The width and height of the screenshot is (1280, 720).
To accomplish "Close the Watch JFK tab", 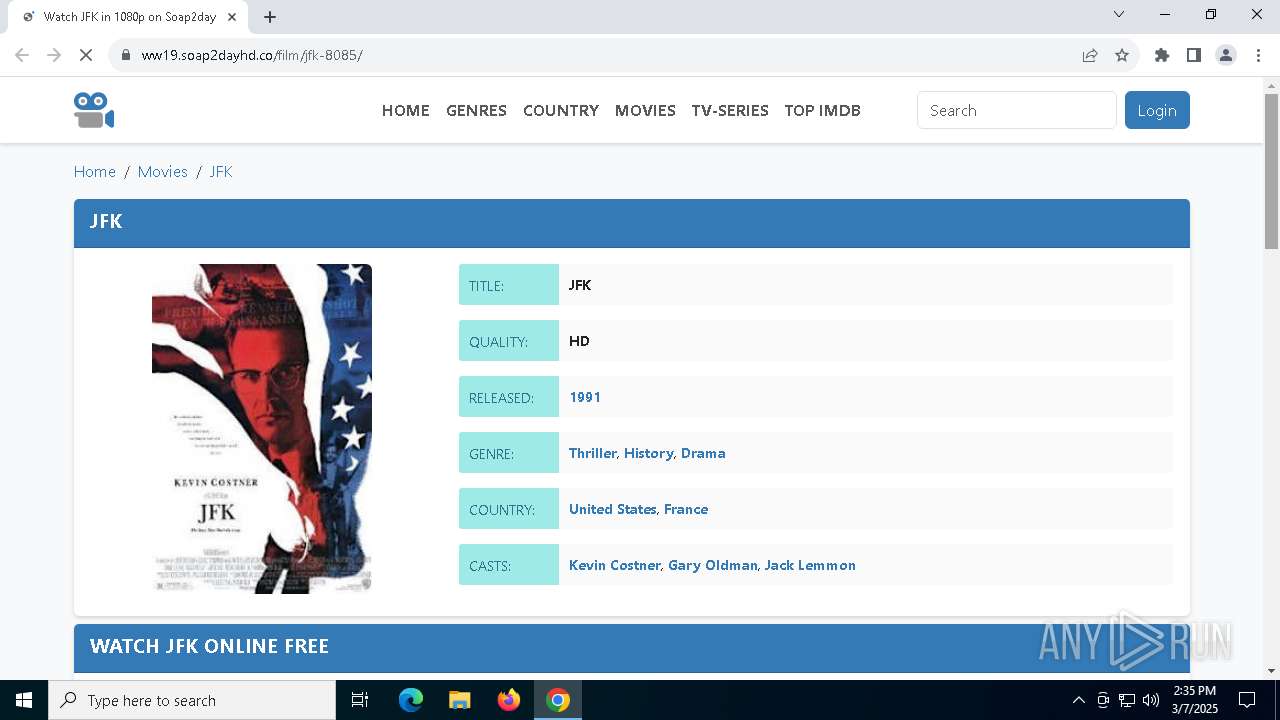I will (x=233, y=16).
